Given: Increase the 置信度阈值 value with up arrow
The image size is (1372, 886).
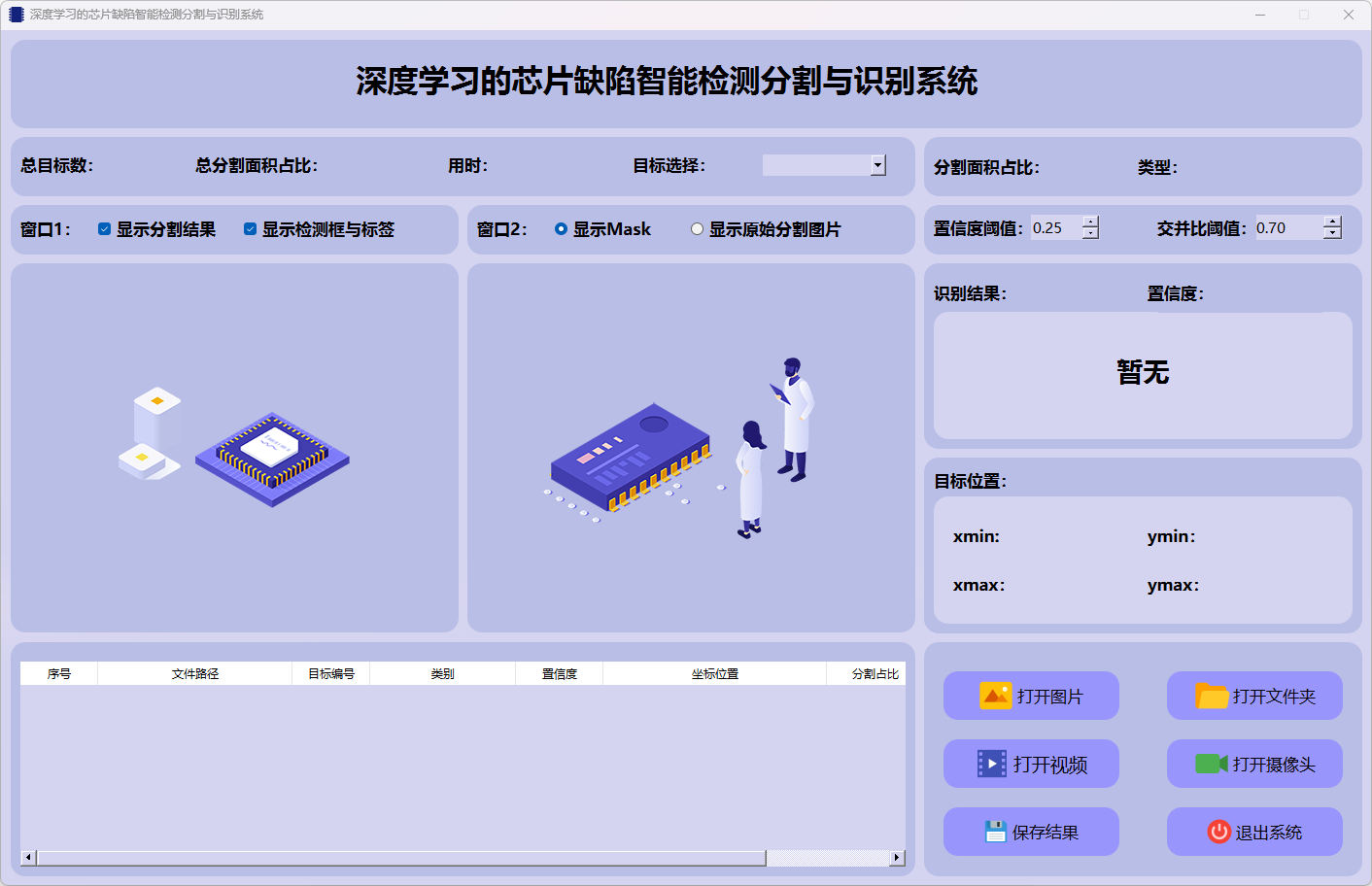Looking at the screenshot, I should click(1091, 221).
